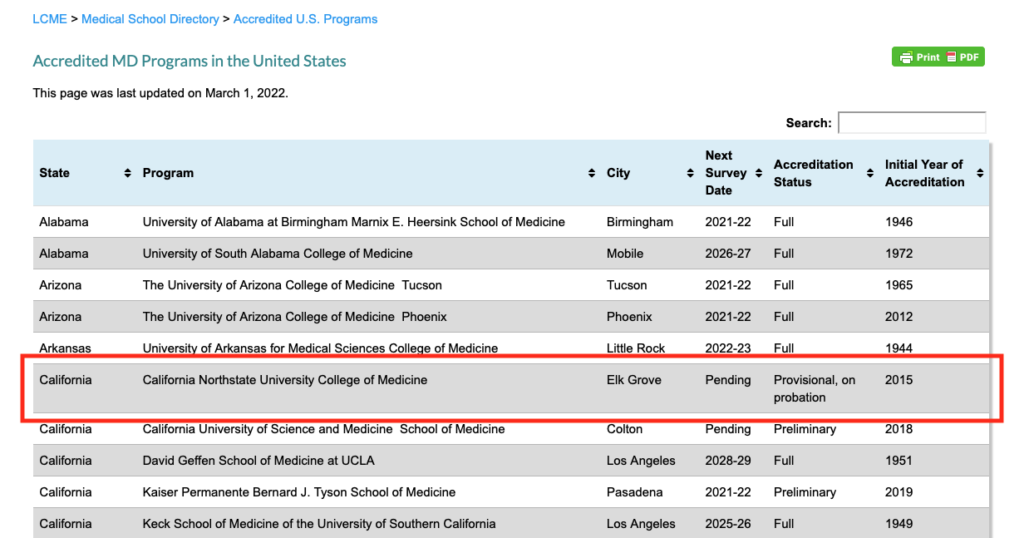Image resolution: width=1024 pixels, height=538 pixels.
Task: Click the Birmingham city cell
Action: [639, 222]
